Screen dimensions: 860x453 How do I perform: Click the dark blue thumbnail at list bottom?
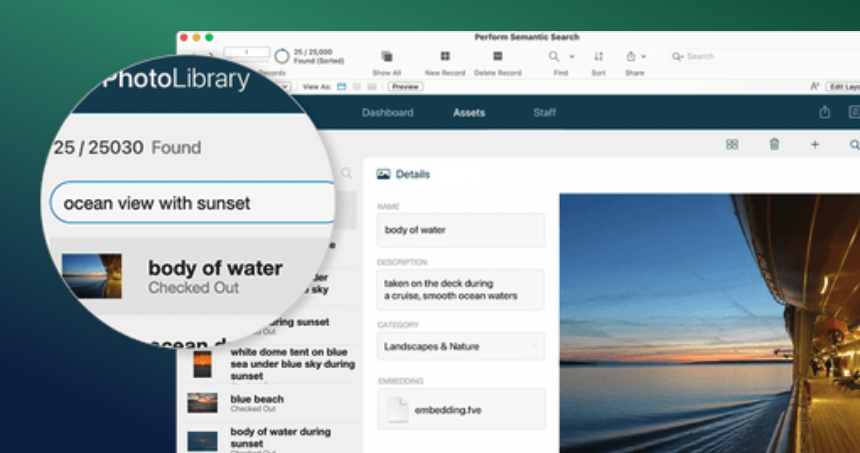202,441
